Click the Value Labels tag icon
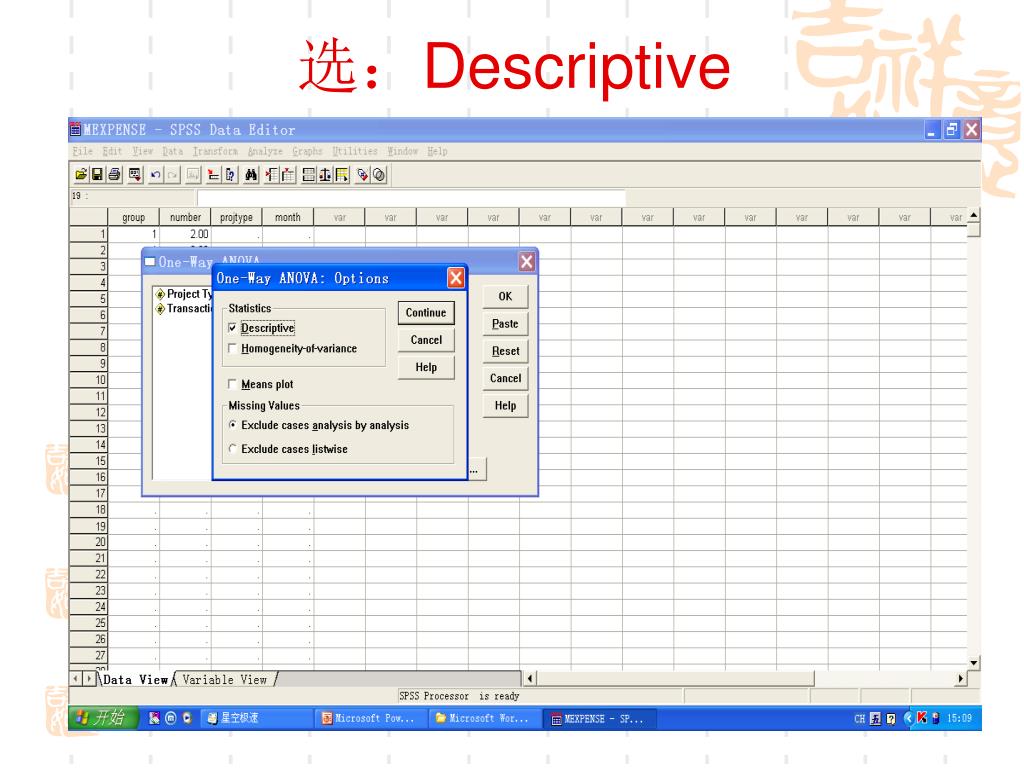The width and height of the screenshot is (1024, 768). [362, 175]
